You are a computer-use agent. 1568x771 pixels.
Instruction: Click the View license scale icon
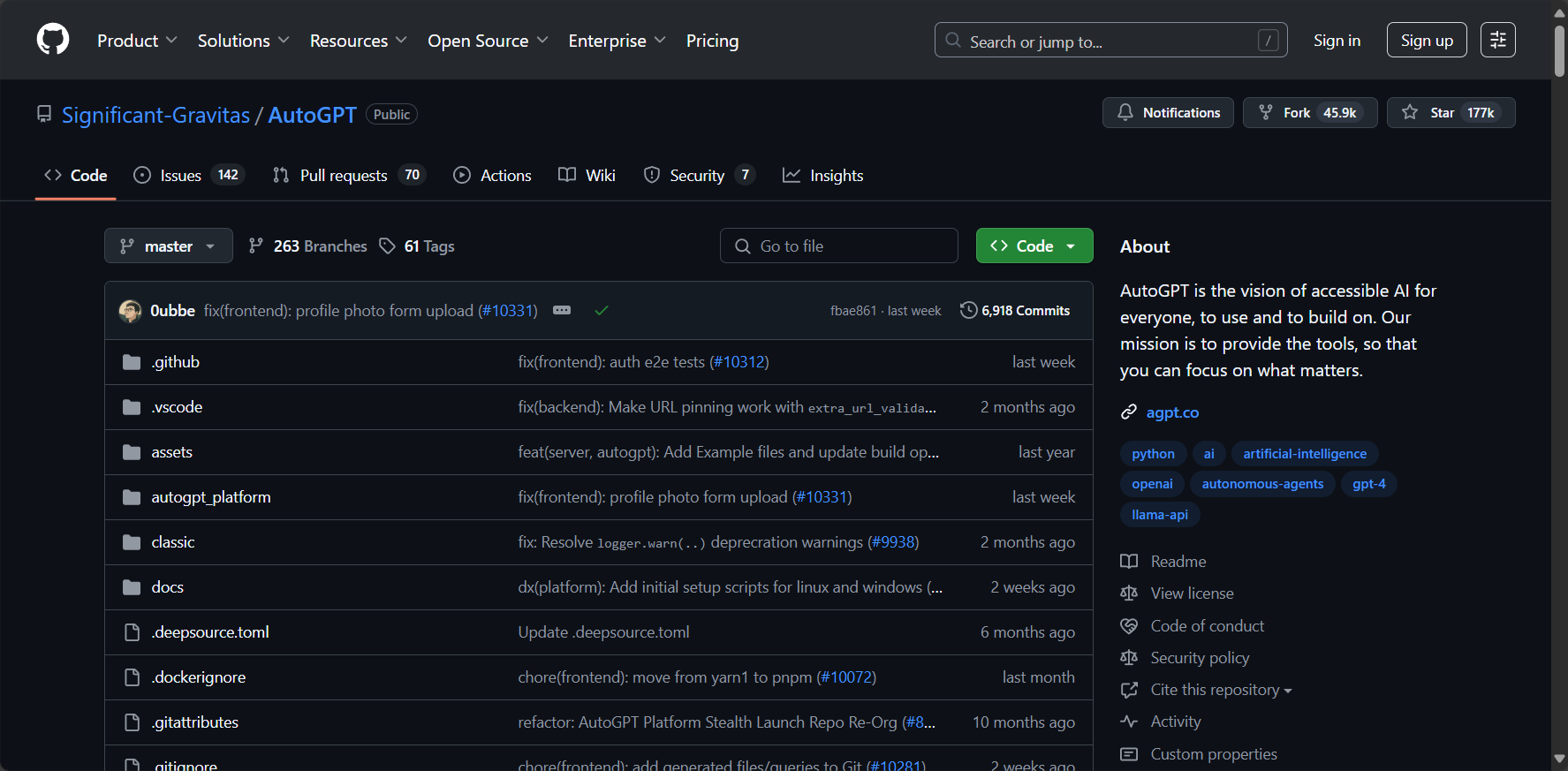[1129, 593]
